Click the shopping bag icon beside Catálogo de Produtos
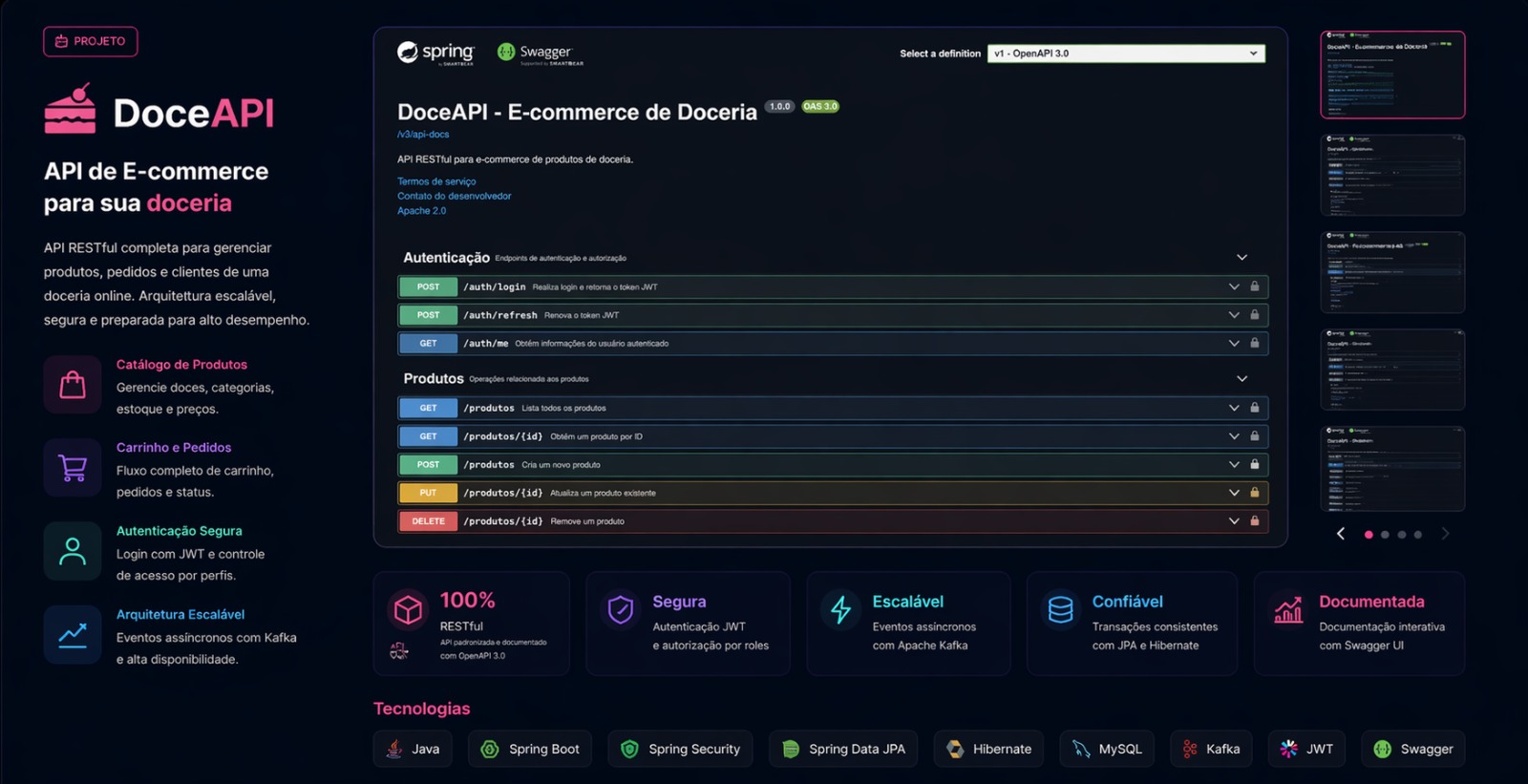 click(x=73, y=385)
